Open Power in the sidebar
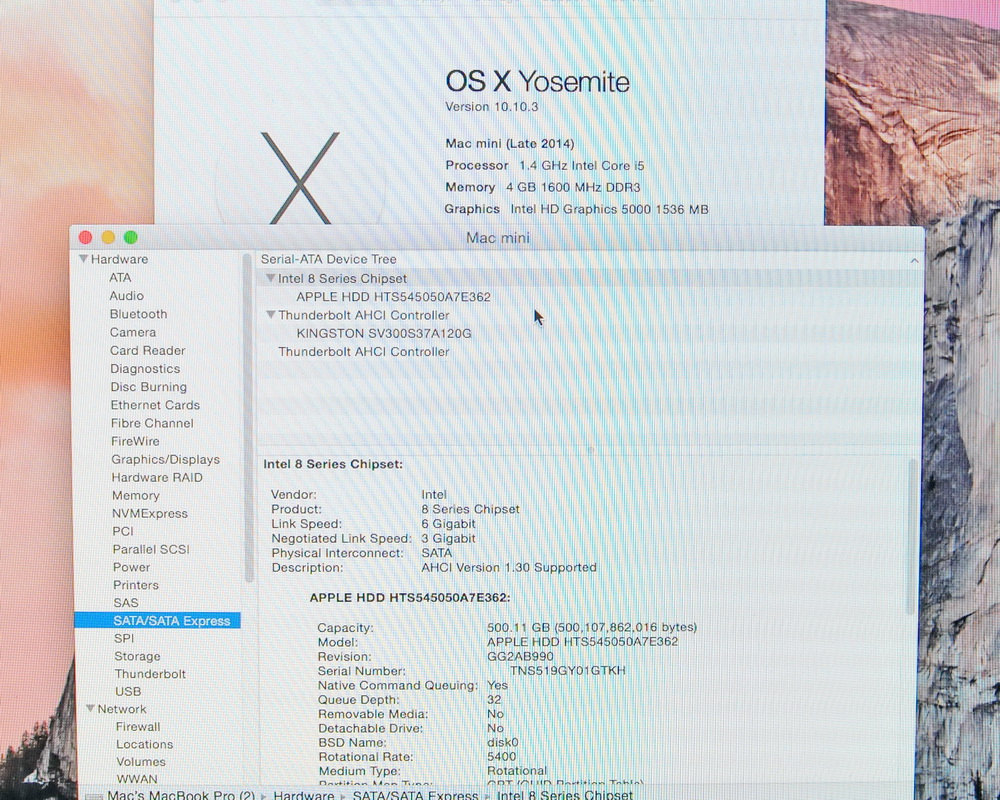The height and width of the screenshot is (800, 1000). click(131, 567)
